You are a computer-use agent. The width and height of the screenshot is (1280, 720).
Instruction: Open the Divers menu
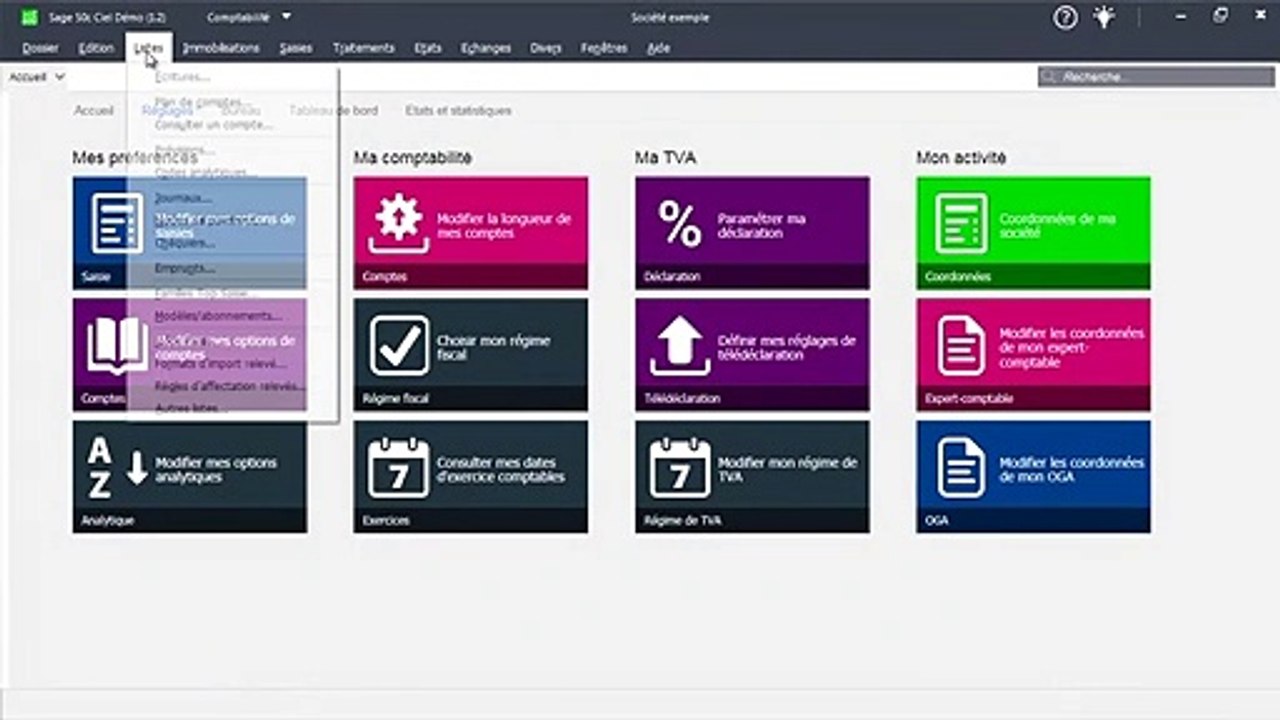click(546, 48)
